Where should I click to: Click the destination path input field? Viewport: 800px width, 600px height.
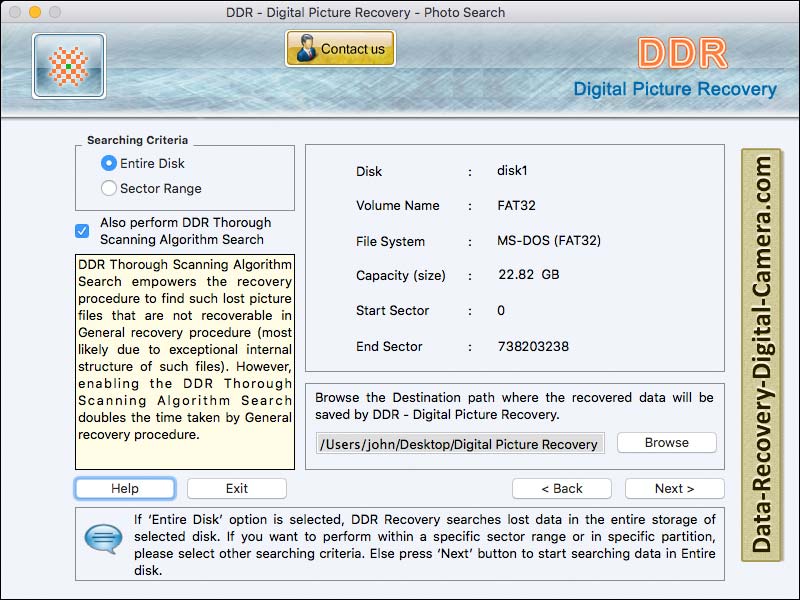(x=460, y=443)
